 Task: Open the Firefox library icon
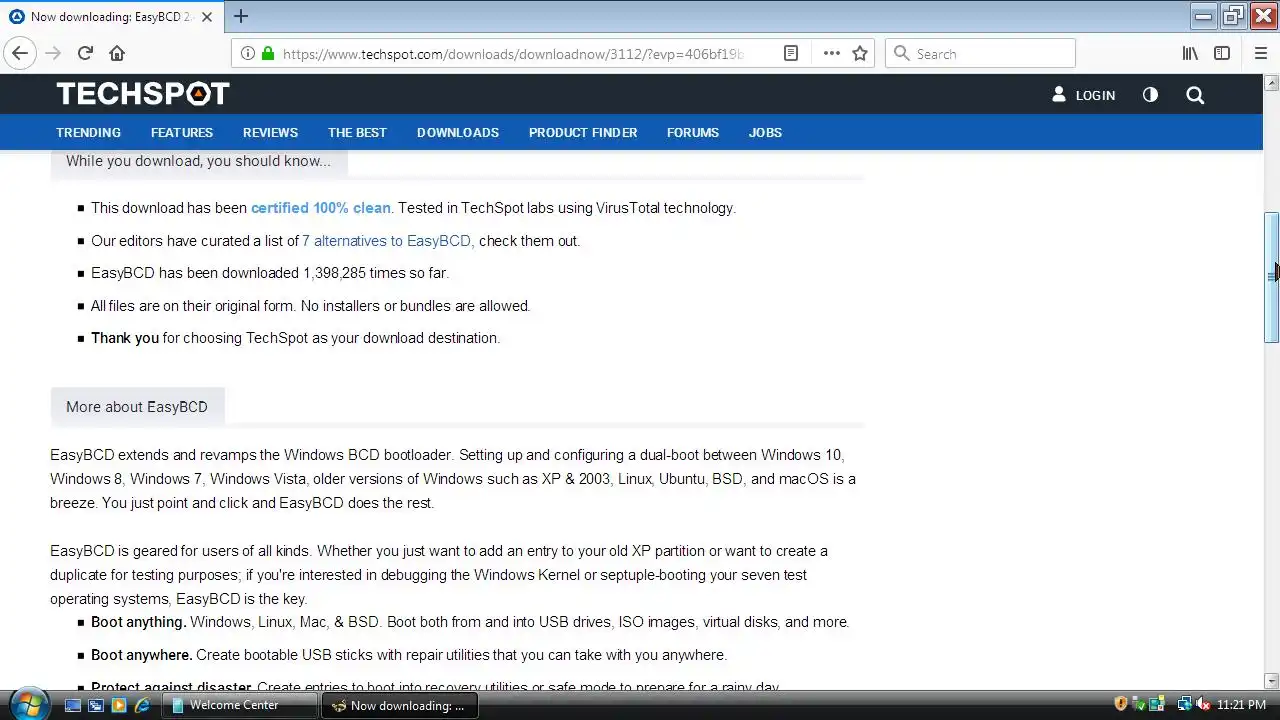coord(1190,54)
